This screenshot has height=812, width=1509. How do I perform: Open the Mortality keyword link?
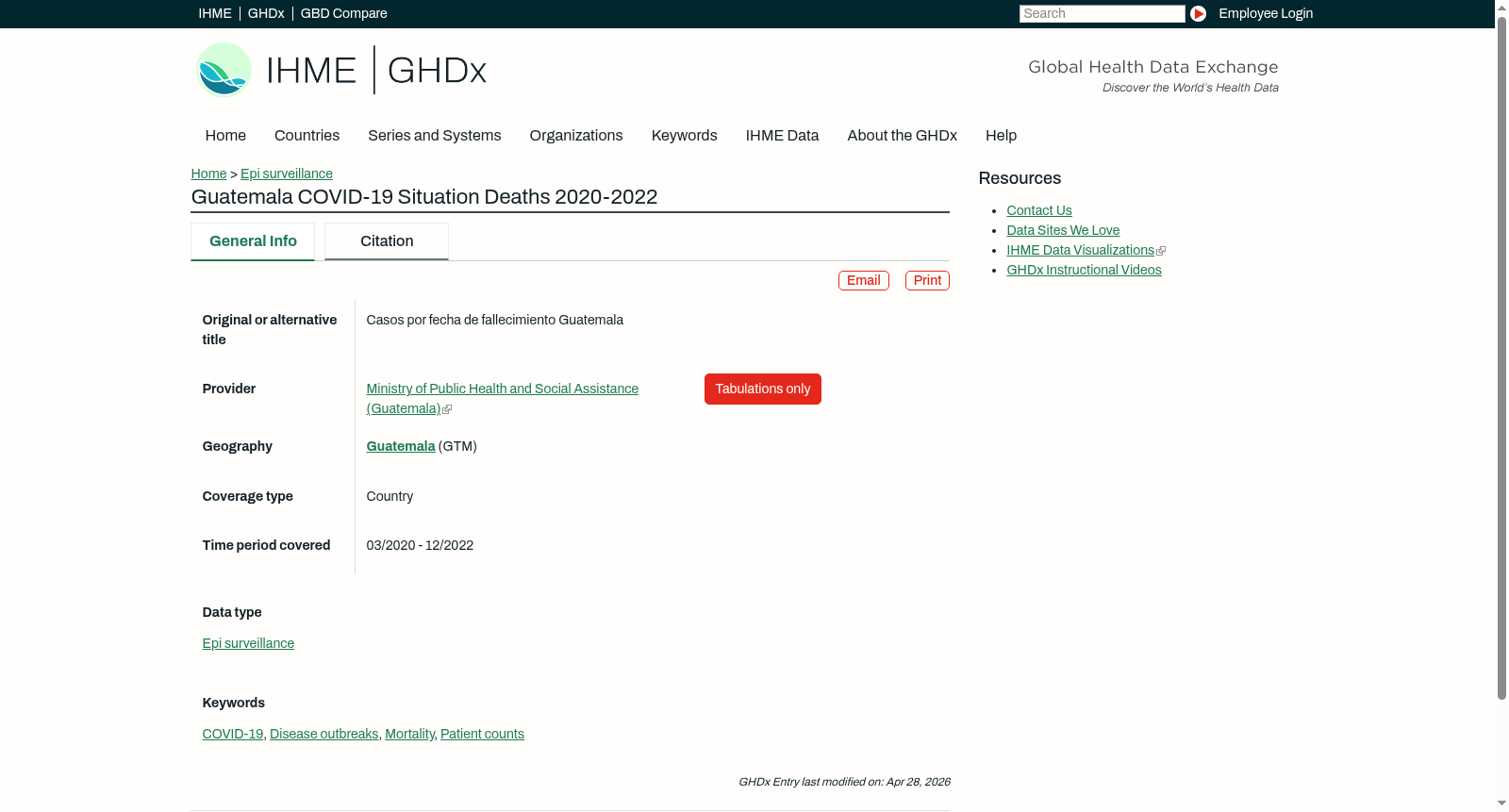(409, 734)
